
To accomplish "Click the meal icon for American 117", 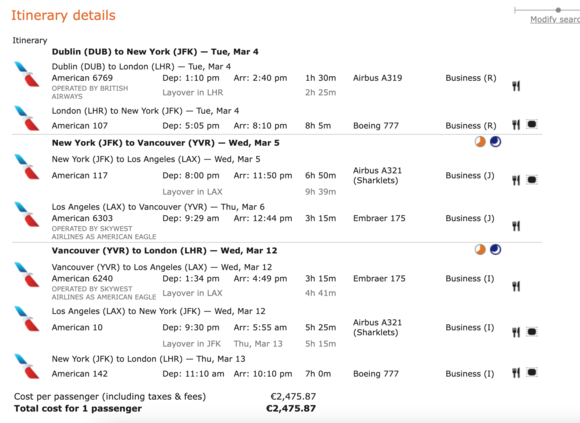I will pyautogui.click(x=516, y=180).
